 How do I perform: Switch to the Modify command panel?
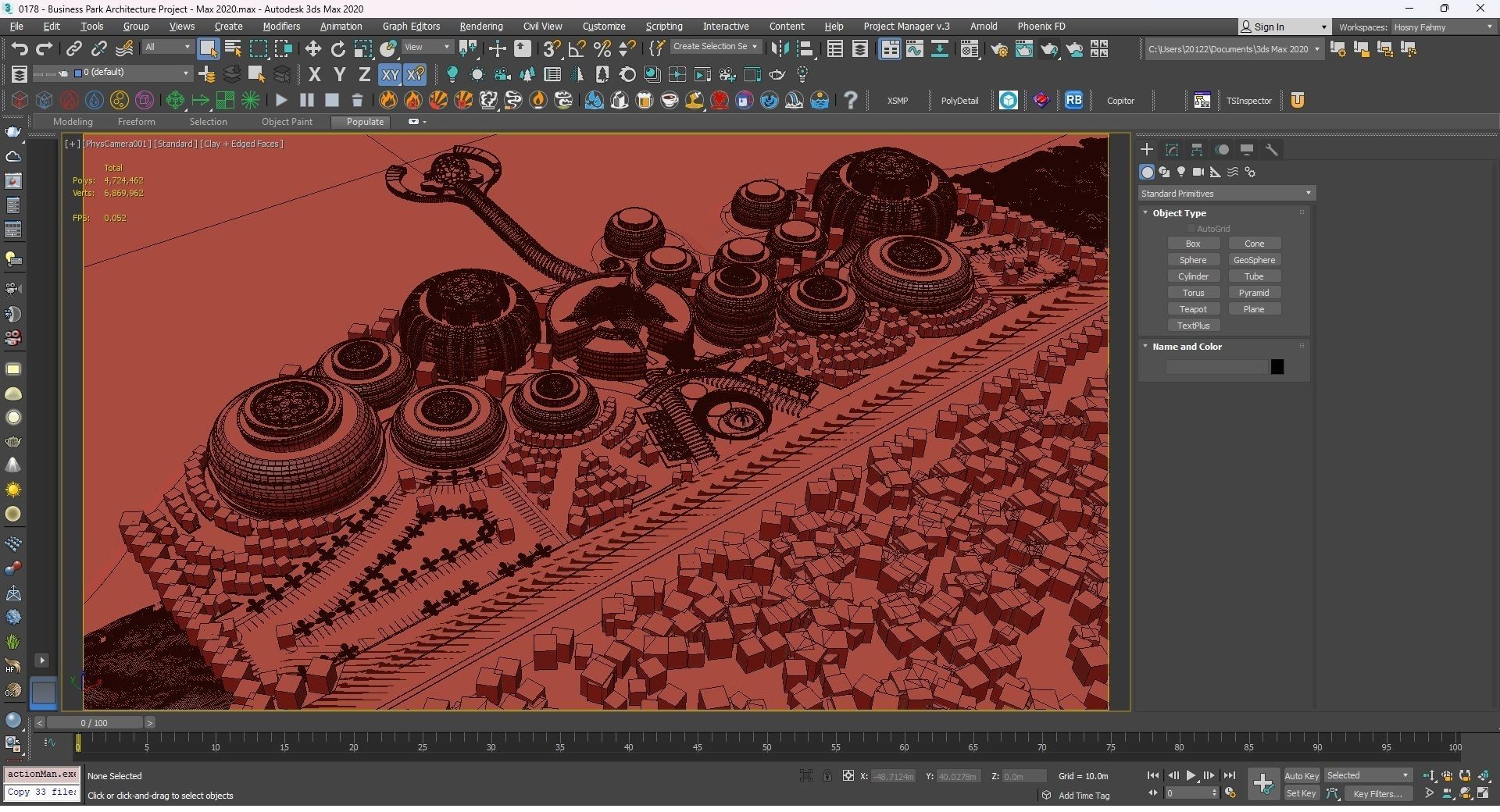point(1172,149)
